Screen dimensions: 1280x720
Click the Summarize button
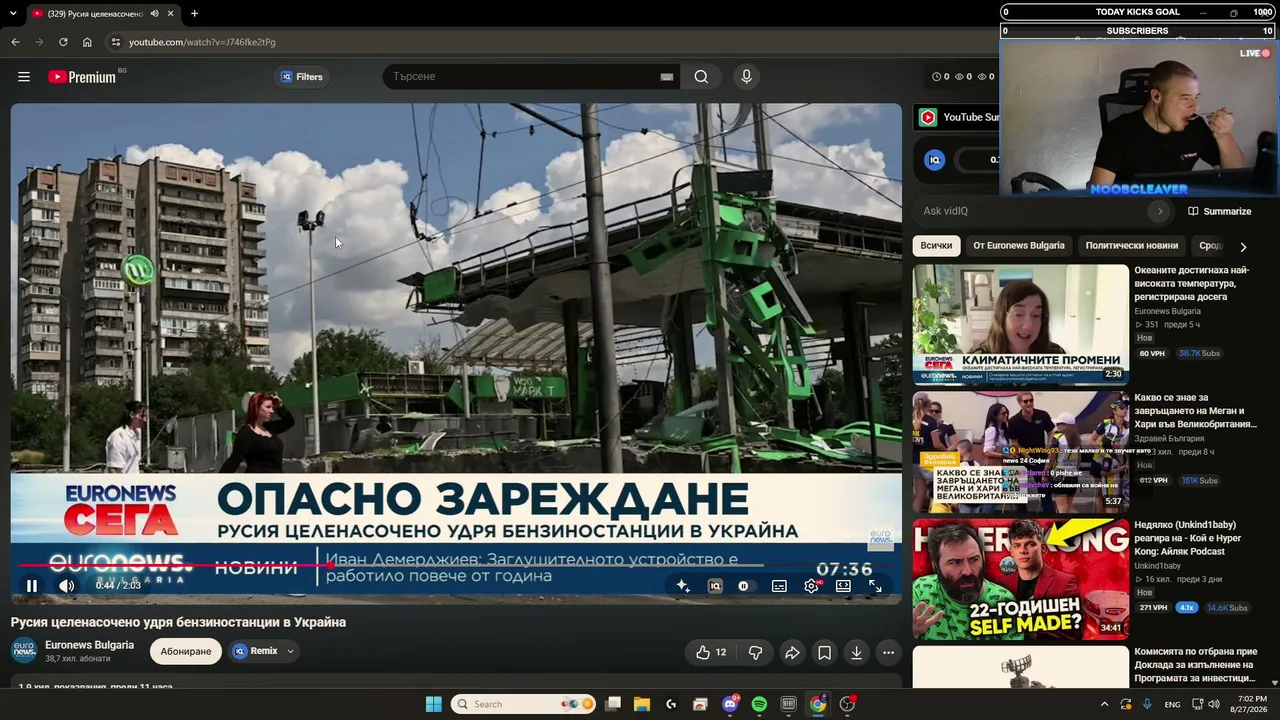[x=1220, y=211]
